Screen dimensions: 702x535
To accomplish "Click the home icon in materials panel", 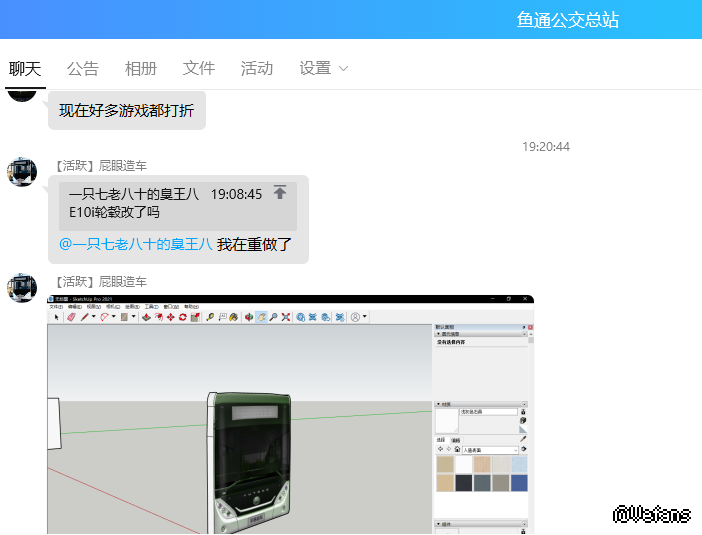I will pos(457,449).
